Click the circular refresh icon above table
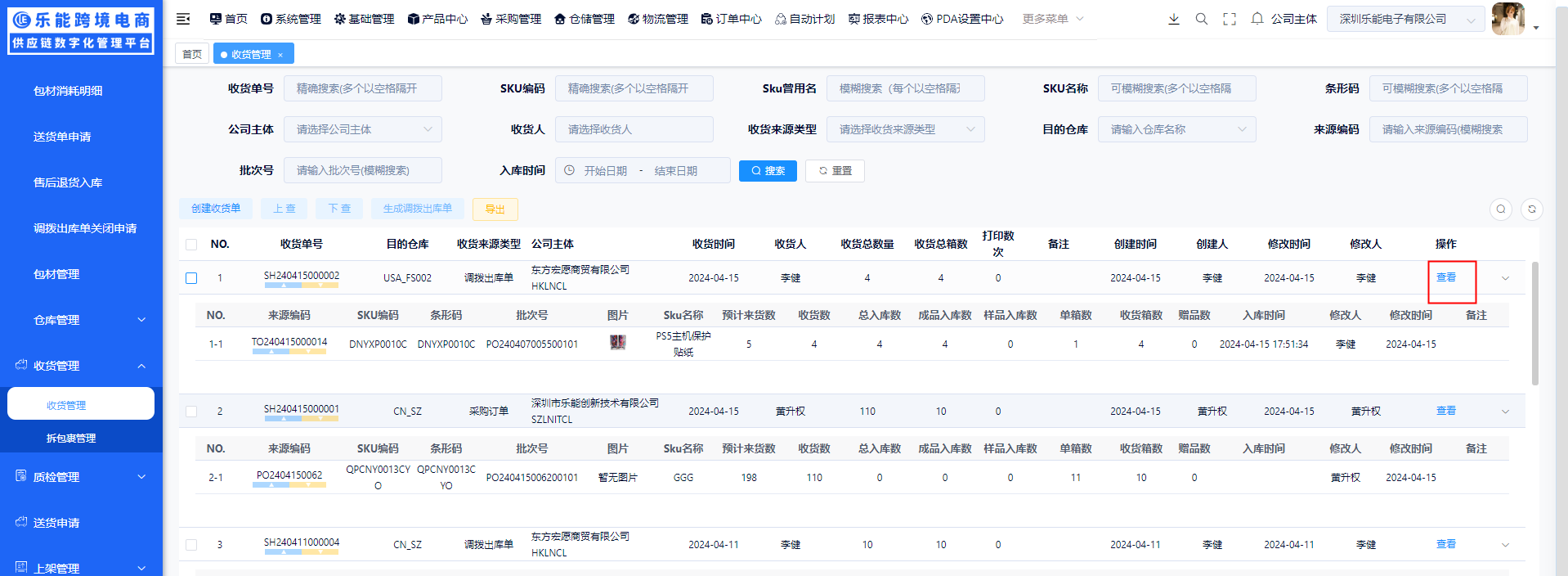1568x576 pixels. [1531, 209]
